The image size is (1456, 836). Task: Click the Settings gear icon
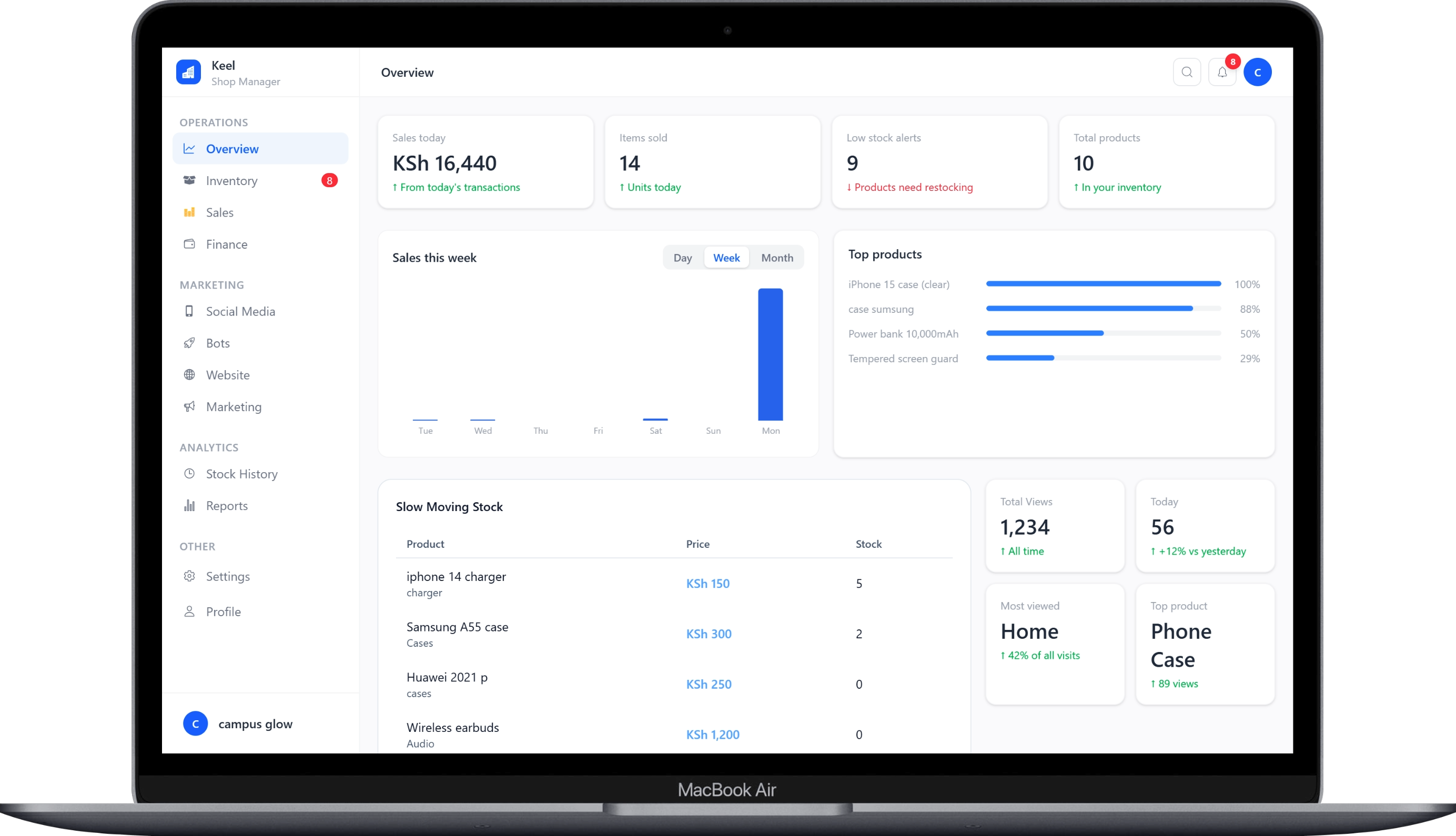[189, 576]
